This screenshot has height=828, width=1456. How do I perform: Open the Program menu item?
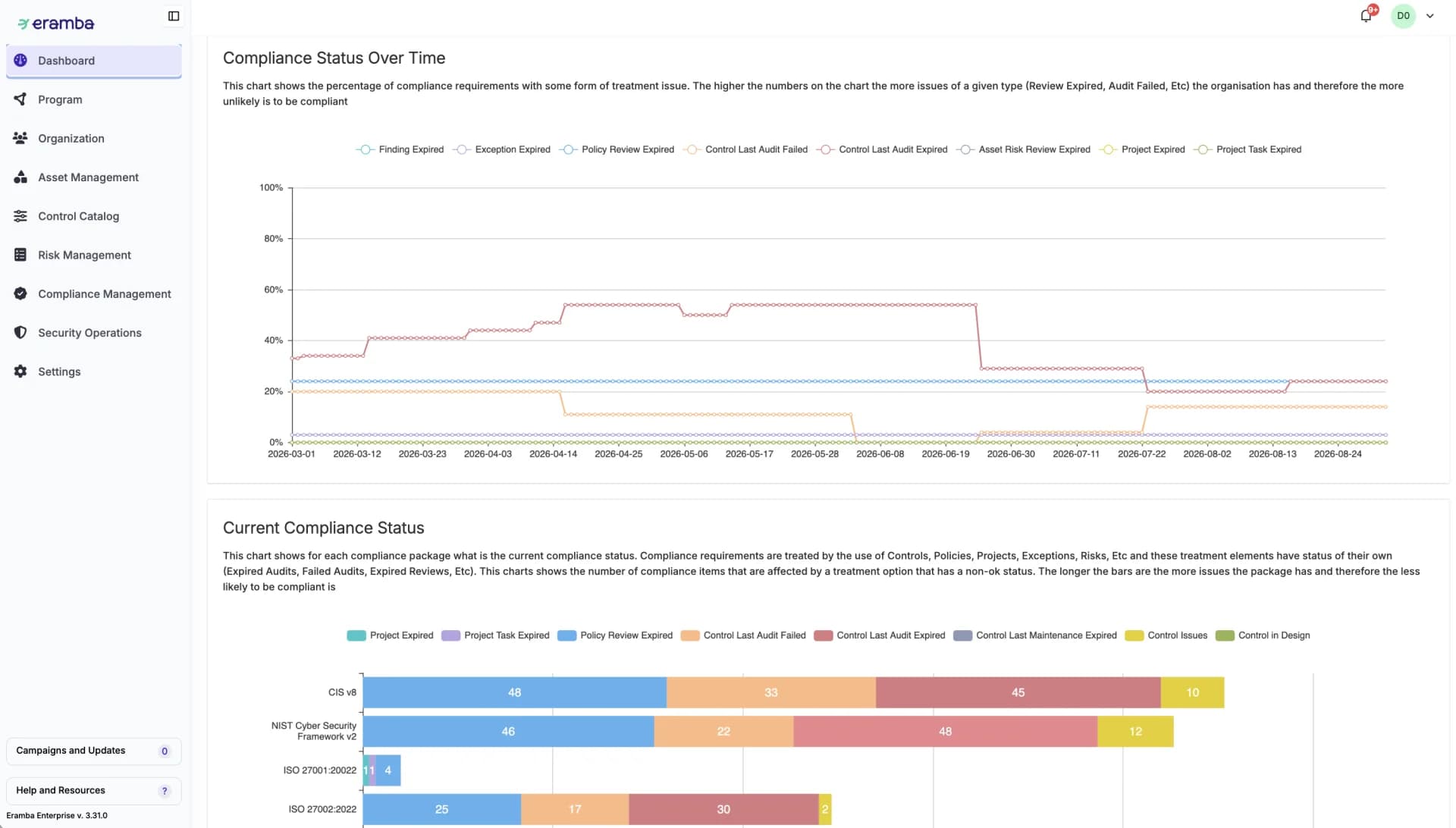pyautogui.click(x=94, y=99)
